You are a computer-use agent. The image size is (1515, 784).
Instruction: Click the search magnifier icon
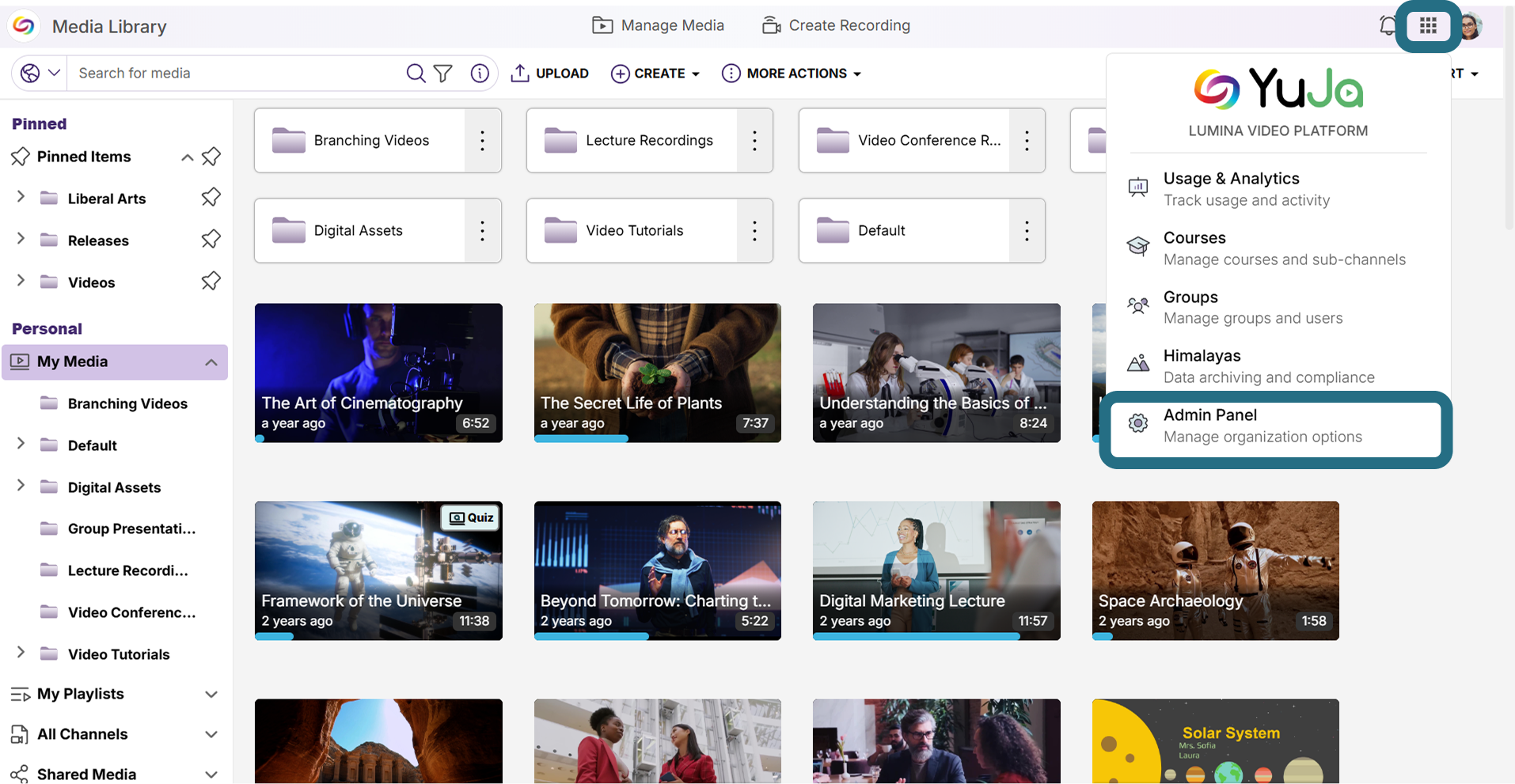point(416,73)
